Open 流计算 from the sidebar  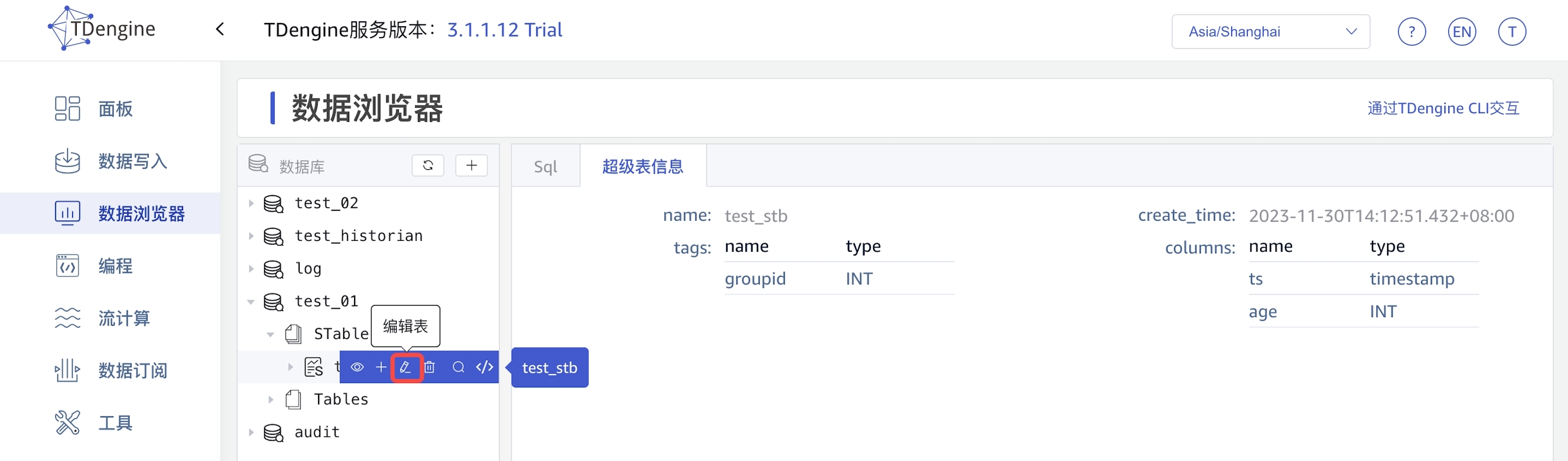(x=124, y=318)
